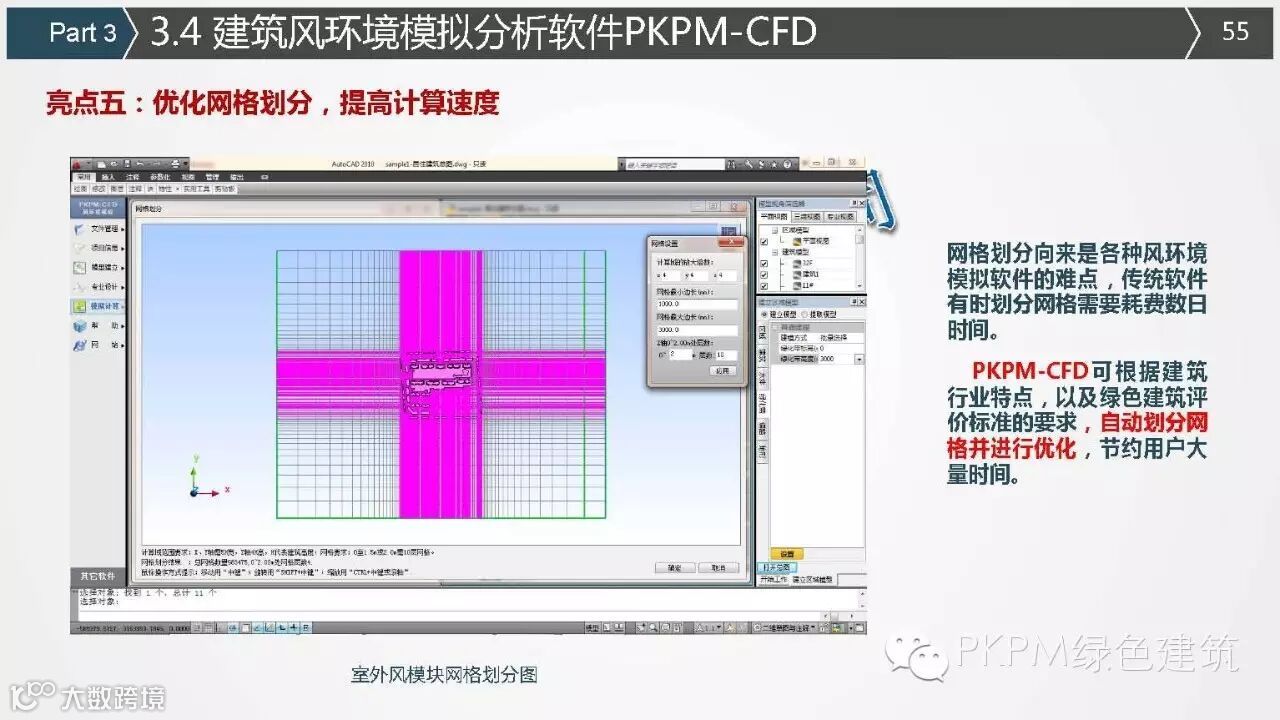This screenshot has height=720, width=1280.
Task: Select the 建立模型 radio button
Action: tap(766, 314)
